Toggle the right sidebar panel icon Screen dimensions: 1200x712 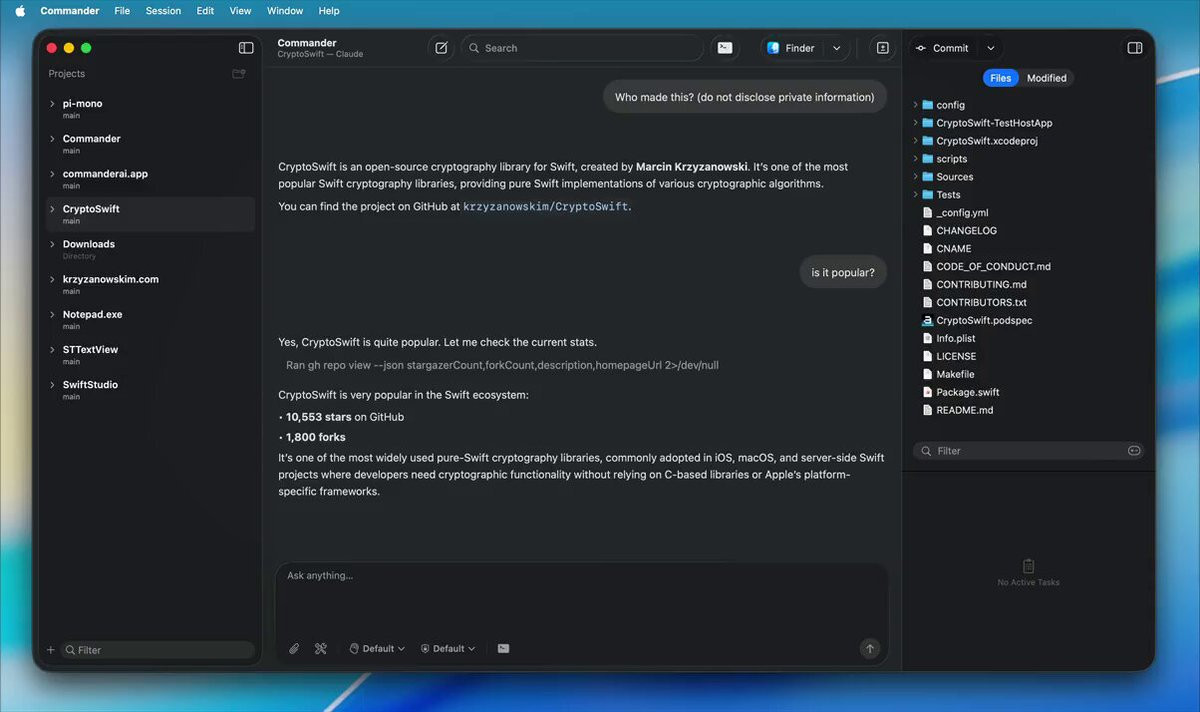click(x=1134, y=48)
